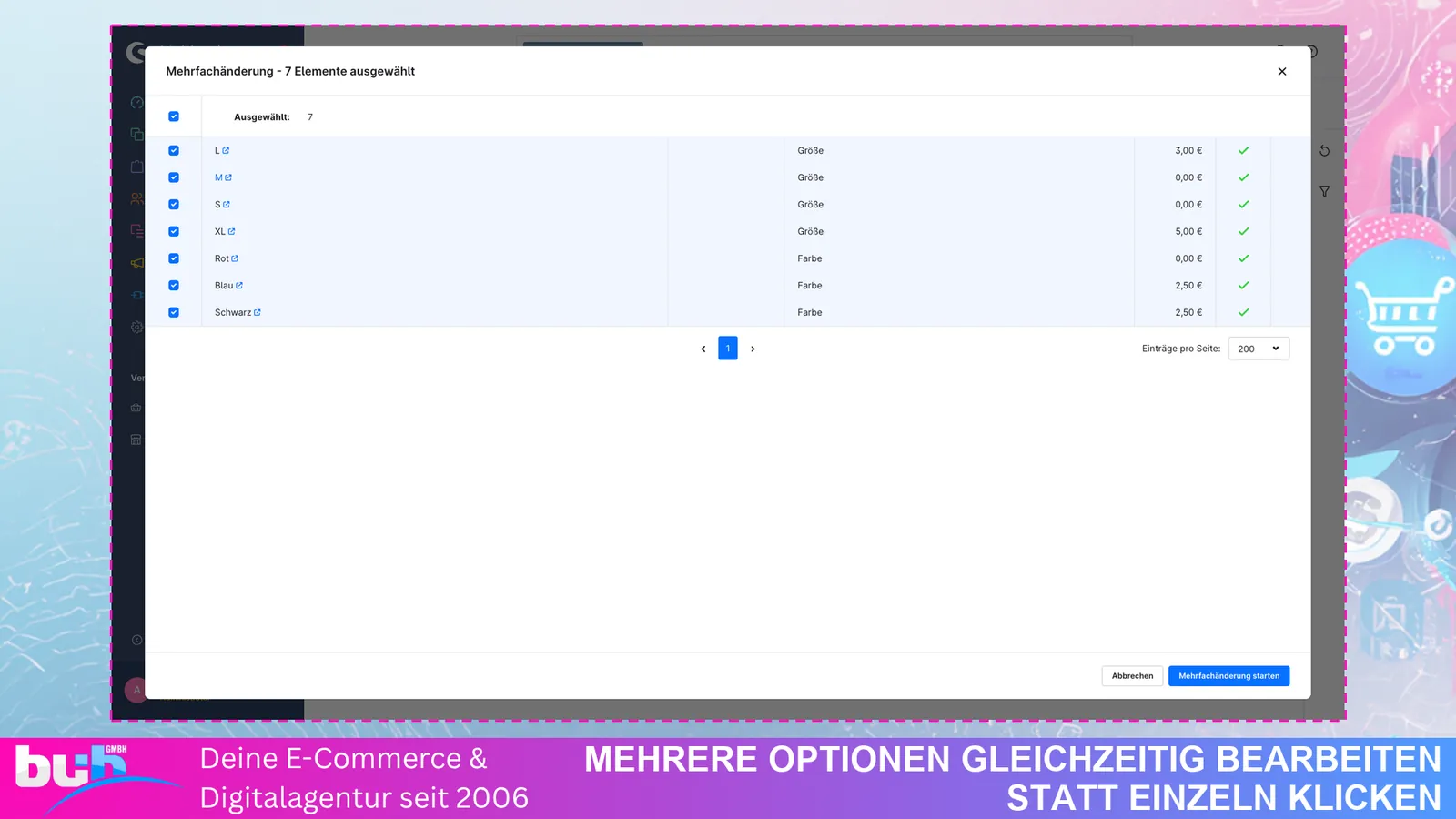Uncheck the checkbox for row Blau
The width and height of the screenshot is (1456, 819).
[x=174, y=286]
